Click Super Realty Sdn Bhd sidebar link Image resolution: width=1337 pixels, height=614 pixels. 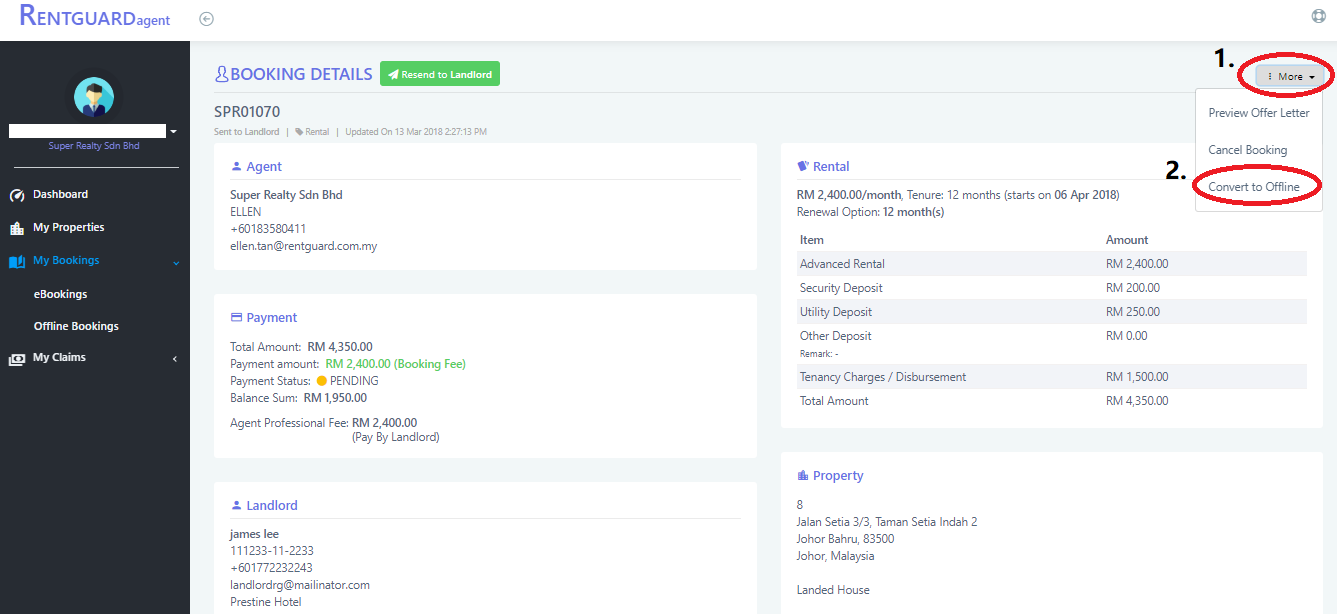(x=94, y=146)
